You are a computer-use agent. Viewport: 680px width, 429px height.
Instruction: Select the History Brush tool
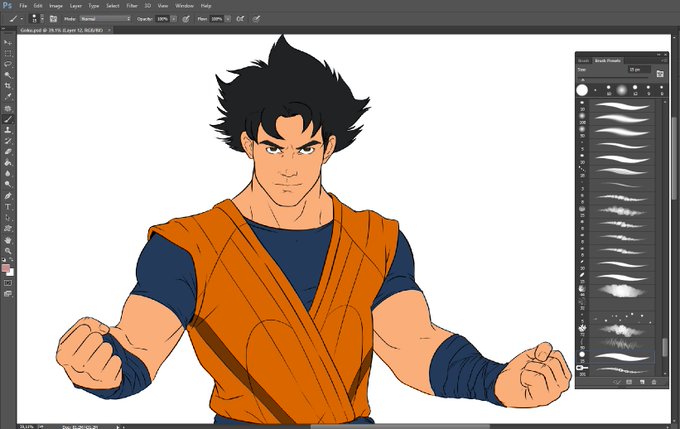tap(8, 141)
